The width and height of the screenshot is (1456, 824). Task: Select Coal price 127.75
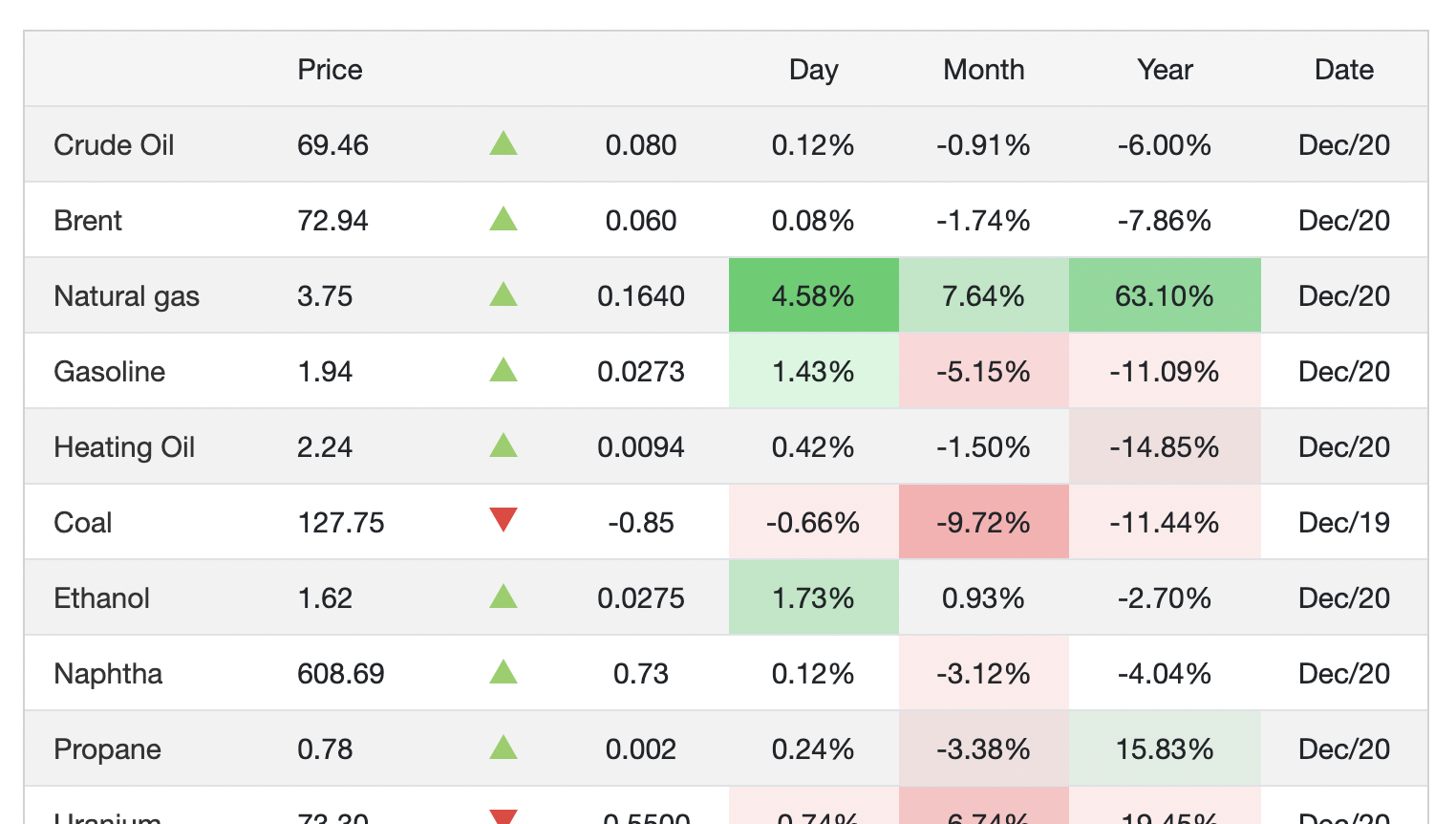[x=340, y=523]
